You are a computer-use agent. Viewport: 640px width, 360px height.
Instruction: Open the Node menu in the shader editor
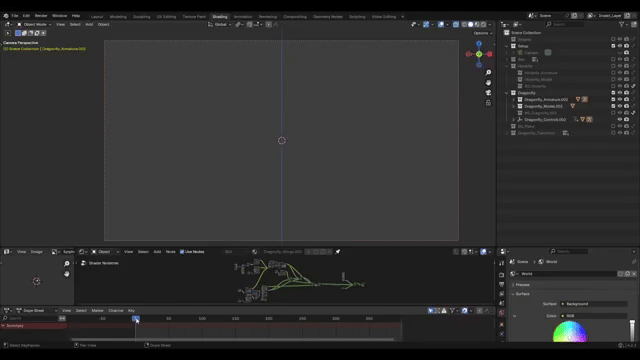tap(171, 252)
